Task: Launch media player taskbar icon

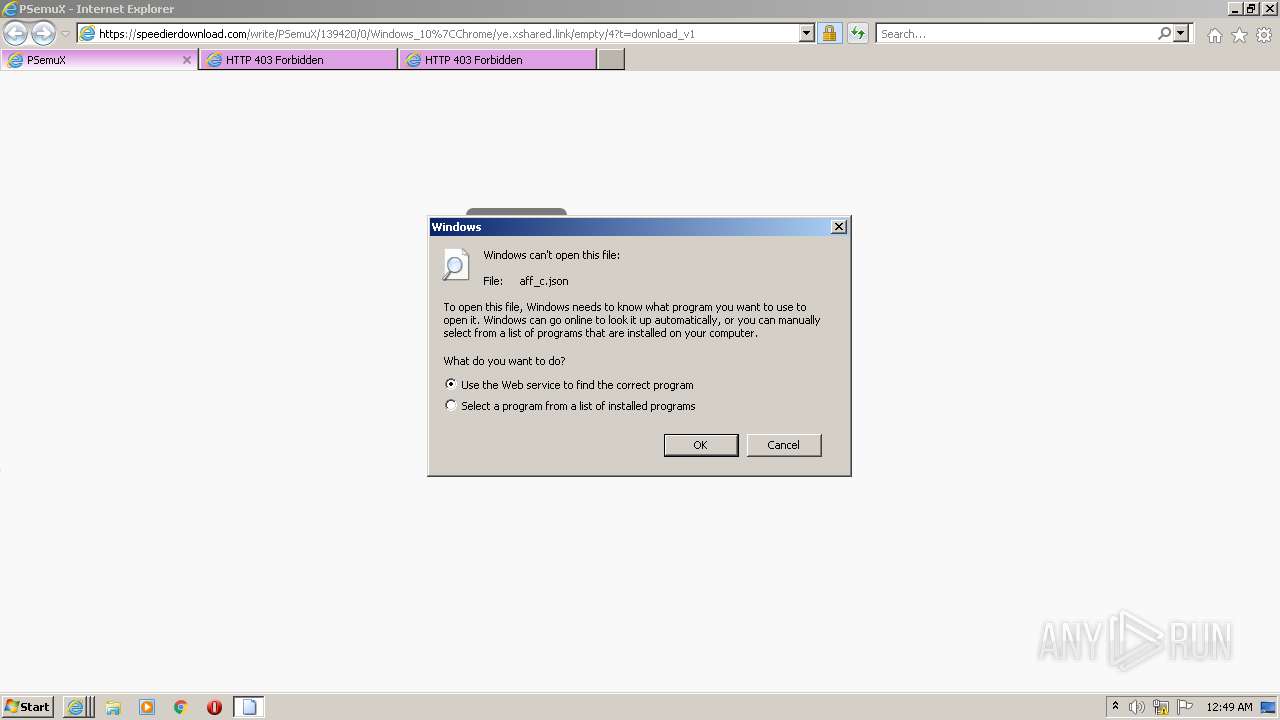Action: pyautogui.click(x=147, y=707)
